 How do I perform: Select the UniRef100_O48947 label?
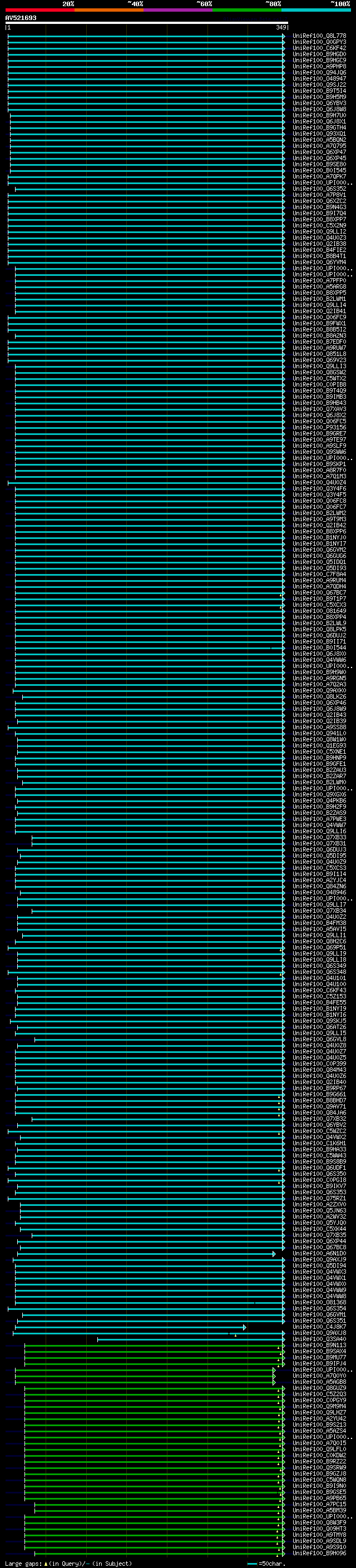coord(319,78)
